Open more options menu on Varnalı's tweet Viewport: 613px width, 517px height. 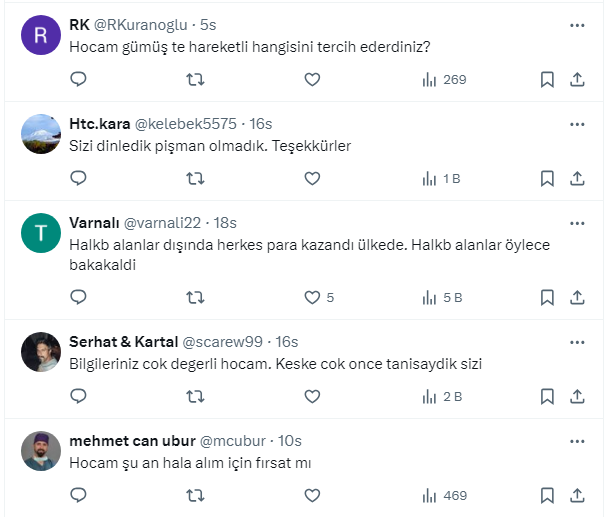click(x=577, y=222)
